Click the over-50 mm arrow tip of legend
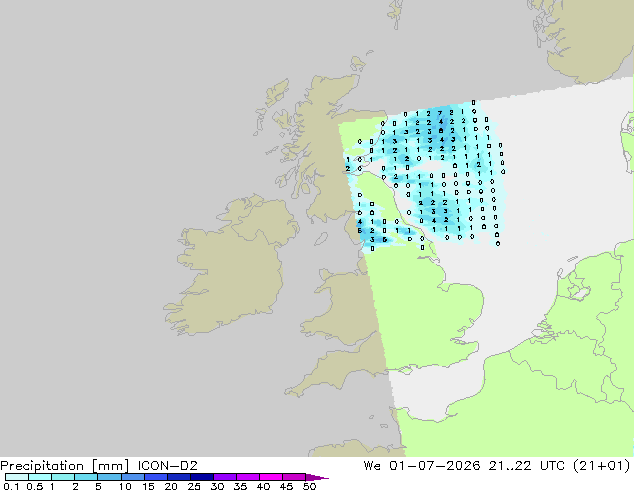Screen dimensions: 634x490 (317, 477)
